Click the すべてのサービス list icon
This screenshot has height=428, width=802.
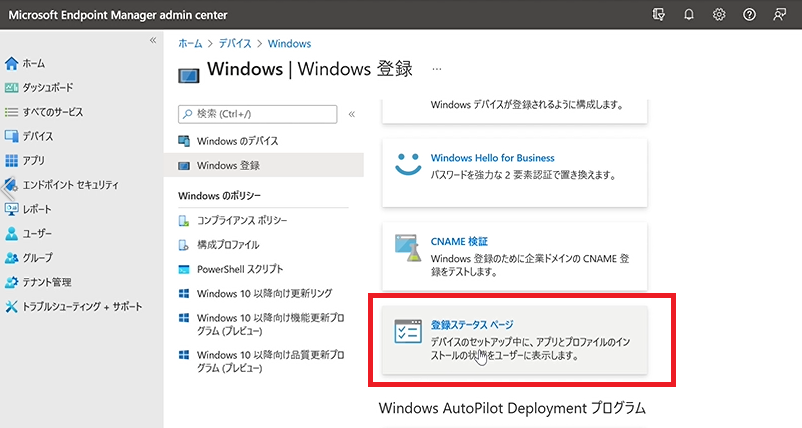coord(11,112)
